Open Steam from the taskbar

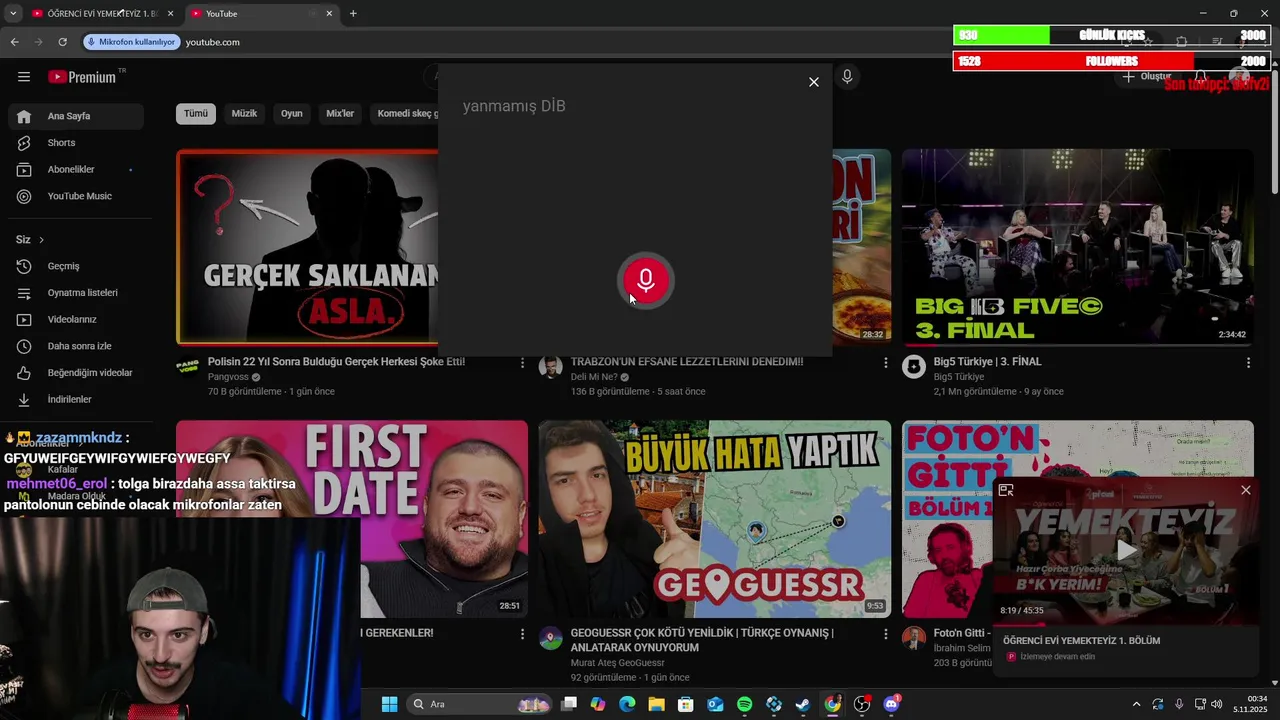[803, 704]
